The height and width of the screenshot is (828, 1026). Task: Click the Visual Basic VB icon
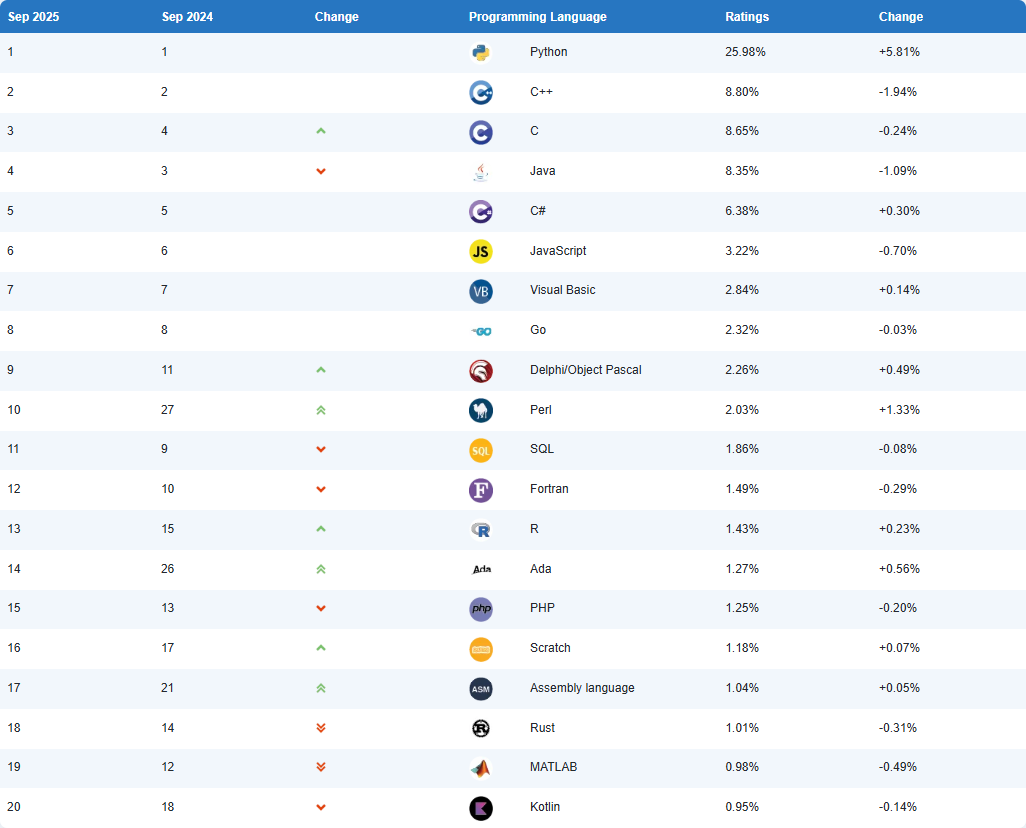click(481, 291)
